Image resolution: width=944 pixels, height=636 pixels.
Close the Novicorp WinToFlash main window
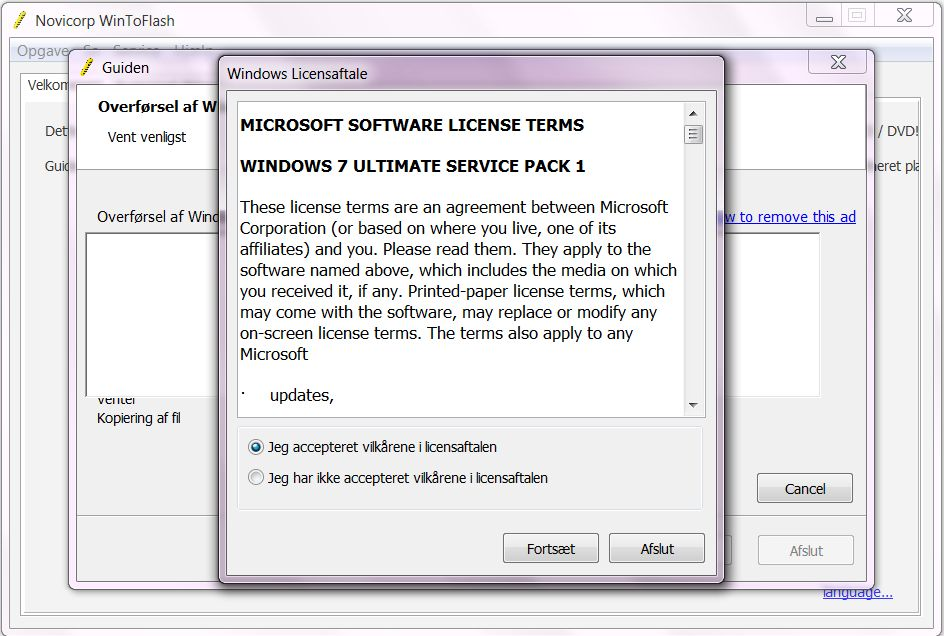904,15
